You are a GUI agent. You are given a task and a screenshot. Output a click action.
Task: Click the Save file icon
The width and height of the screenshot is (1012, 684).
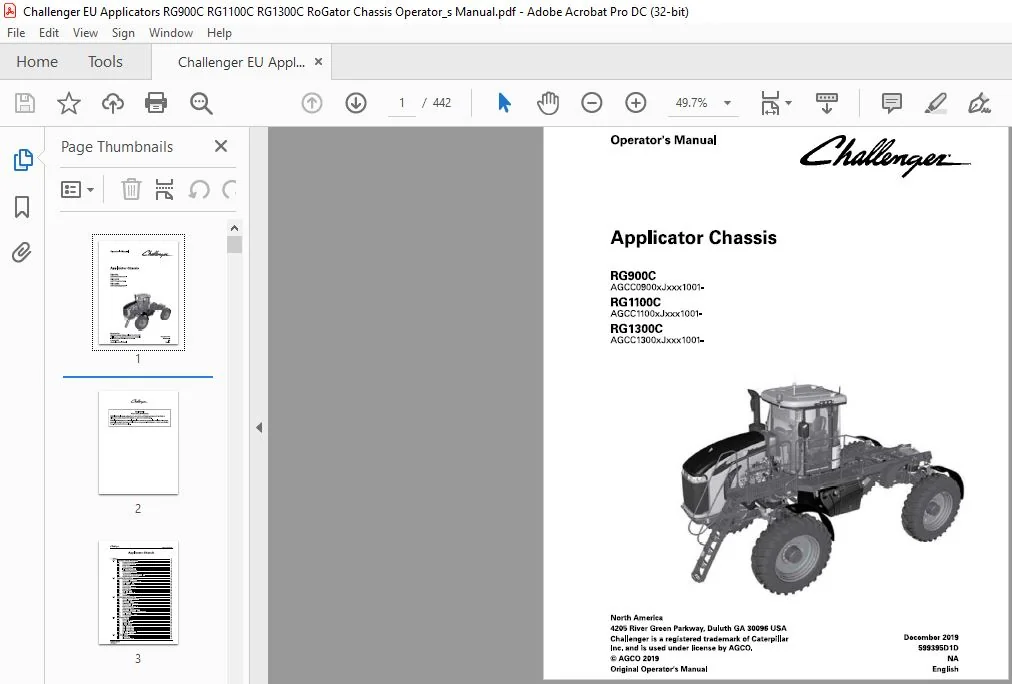(25, 103)
